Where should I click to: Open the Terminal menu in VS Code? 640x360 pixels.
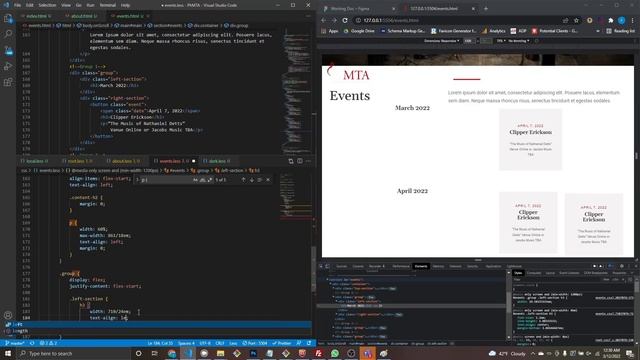pyautogui.click(x=108, y=5)
